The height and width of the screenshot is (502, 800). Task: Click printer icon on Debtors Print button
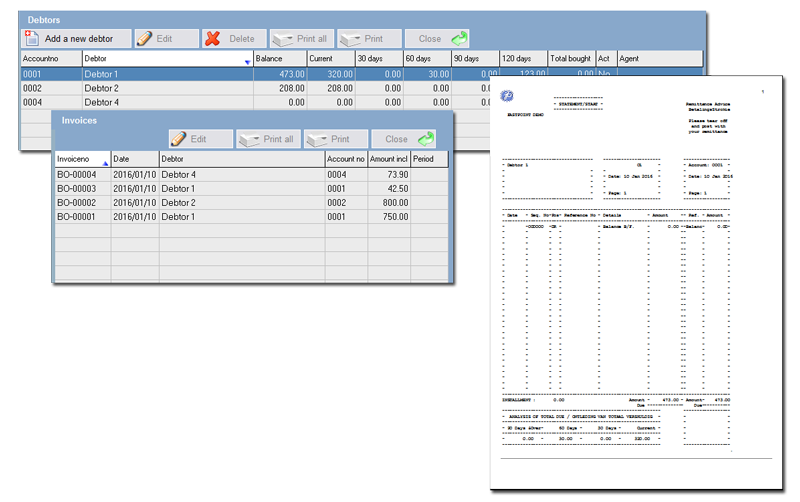pos(350,39)
